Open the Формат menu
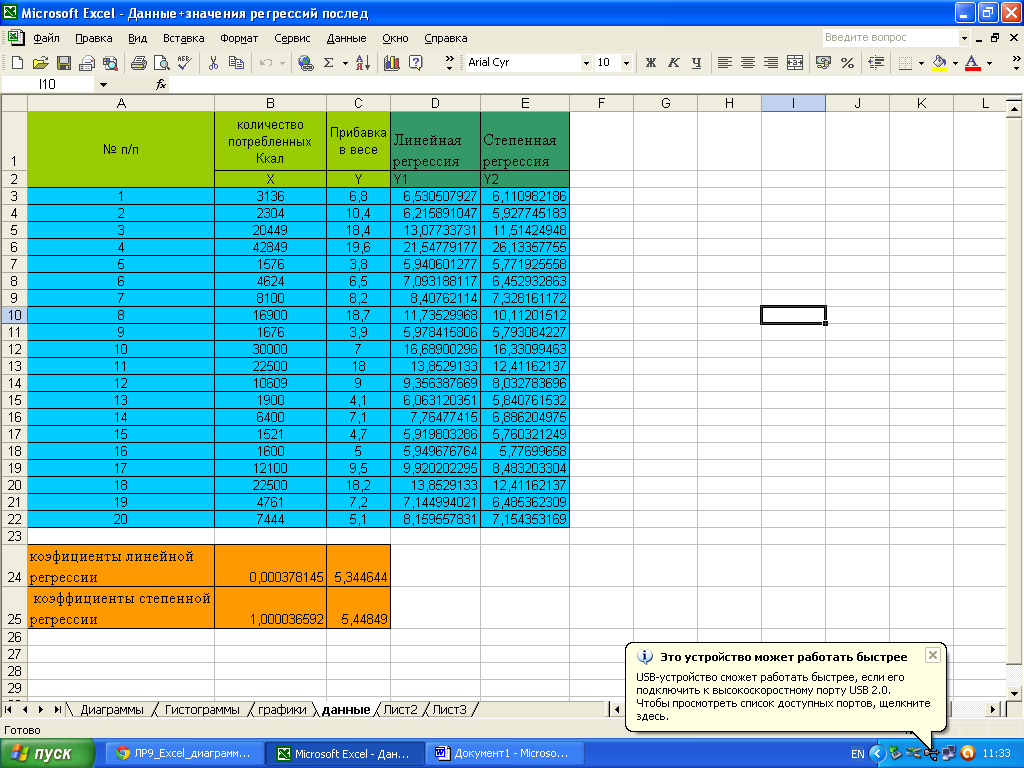1024x768 pixels. 239,38
